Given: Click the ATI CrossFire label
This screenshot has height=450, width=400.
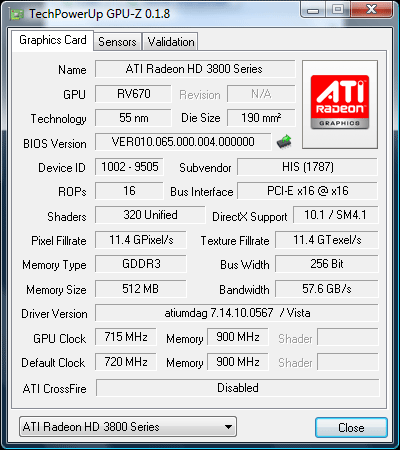Looking at the screenshot, I should tap(55, 389).
